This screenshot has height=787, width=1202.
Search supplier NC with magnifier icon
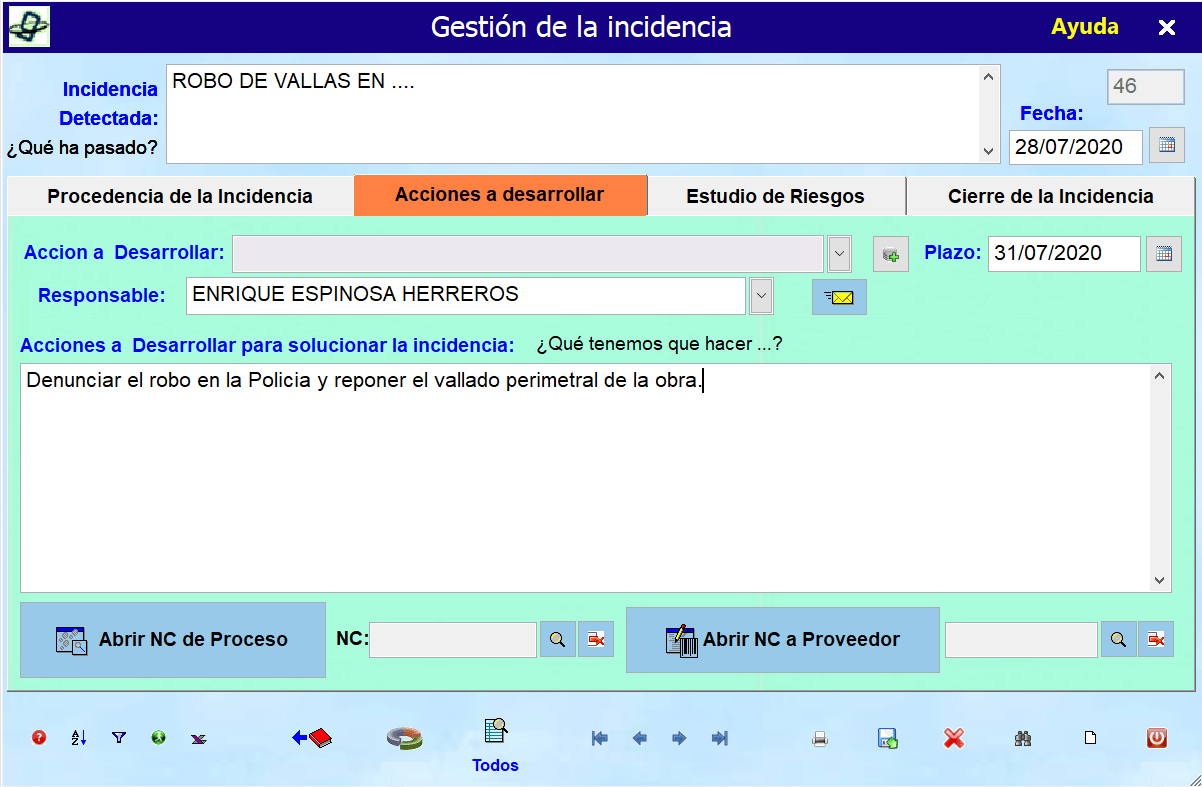(x=1119, y=639)
